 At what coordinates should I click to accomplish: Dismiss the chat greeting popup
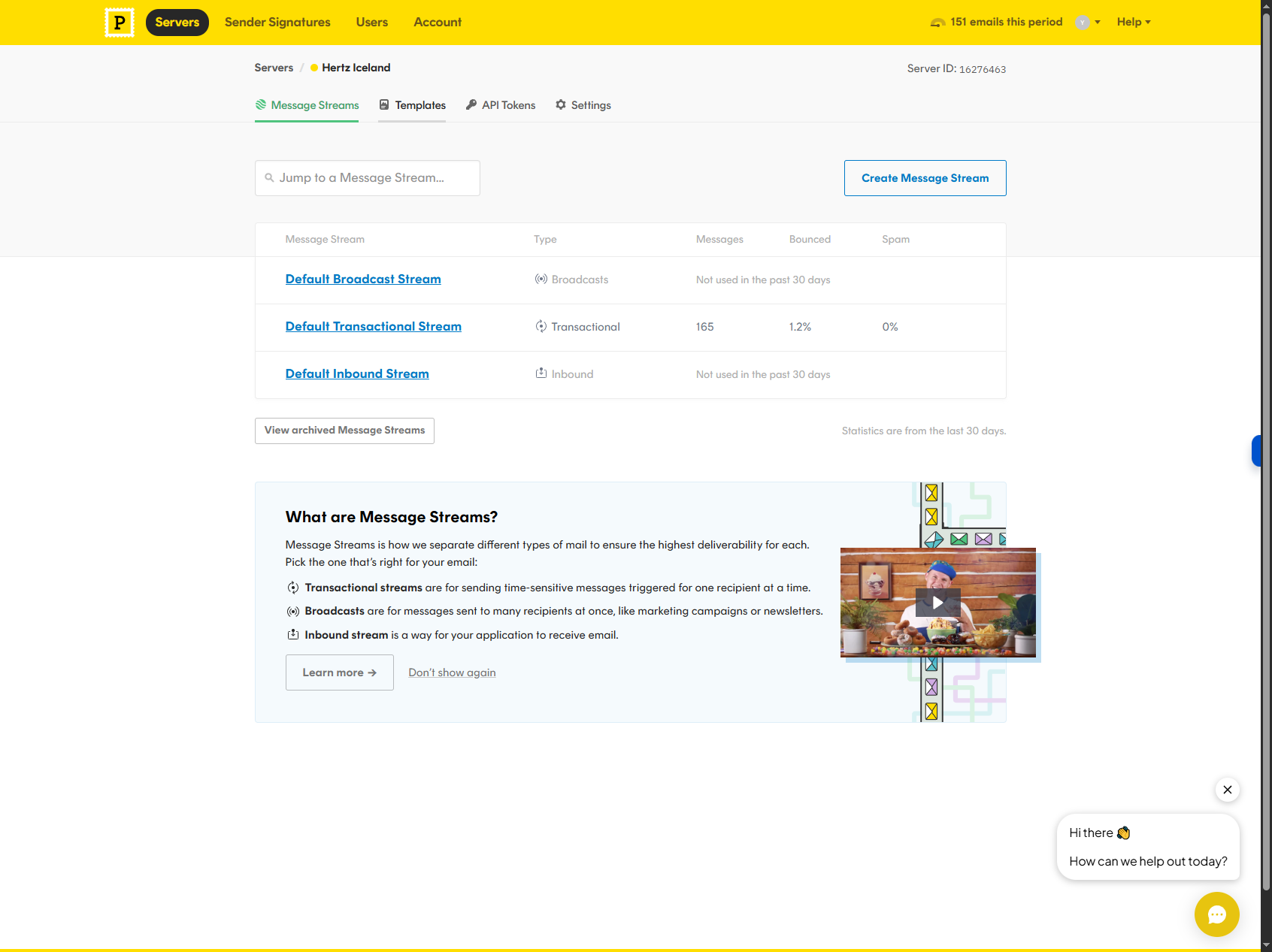coord(1227,789)
